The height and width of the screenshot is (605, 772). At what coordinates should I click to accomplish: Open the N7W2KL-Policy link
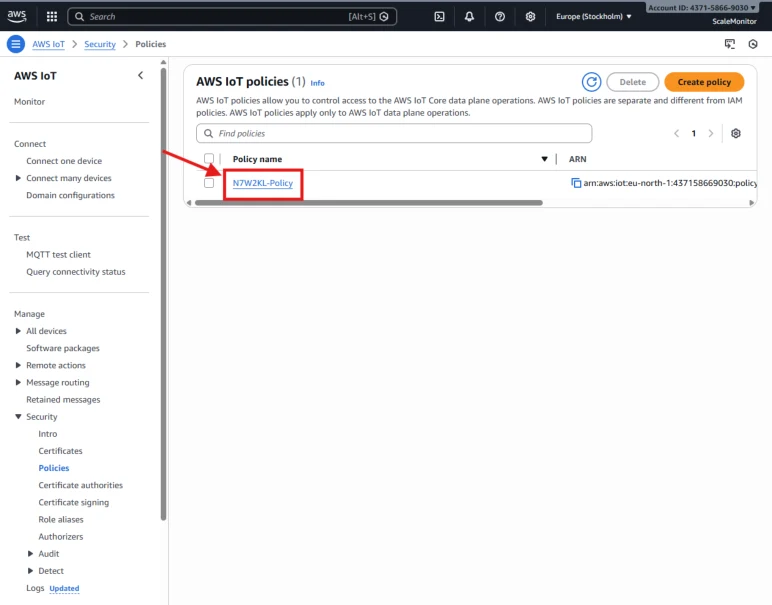tap(263, 183)
